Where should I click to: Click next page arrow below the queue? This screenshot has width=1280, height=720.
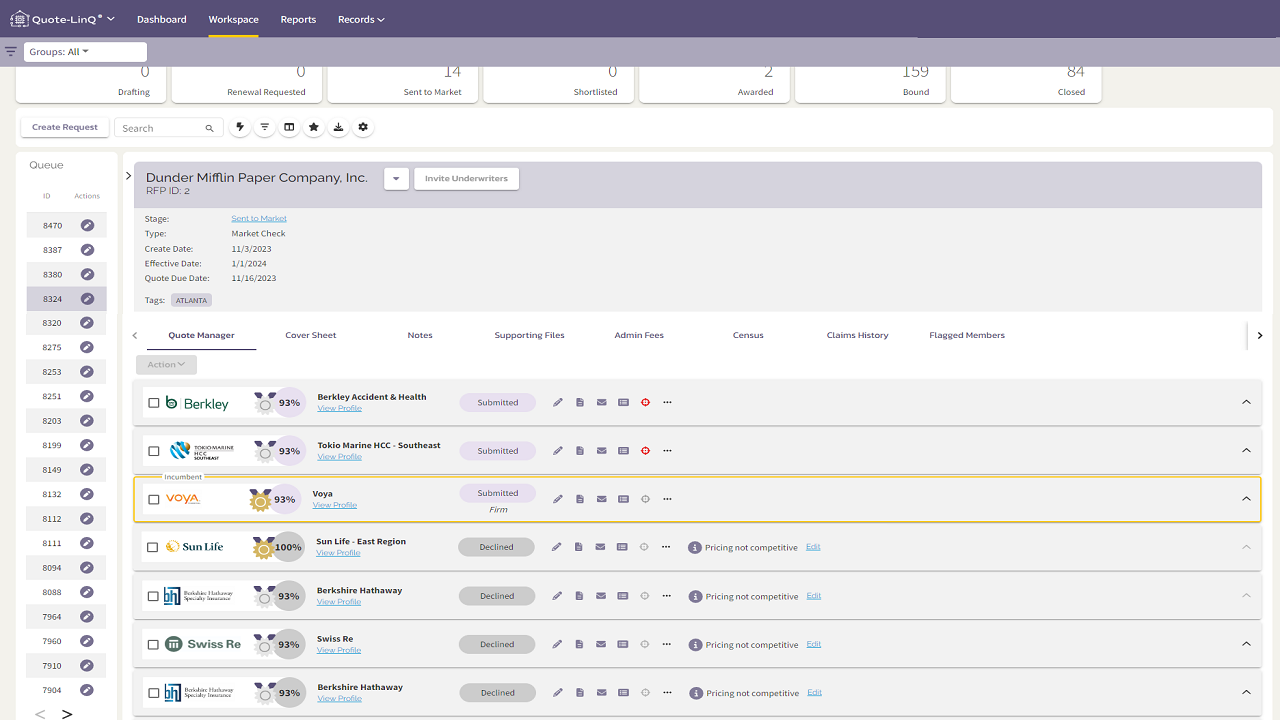pos(67,713)
